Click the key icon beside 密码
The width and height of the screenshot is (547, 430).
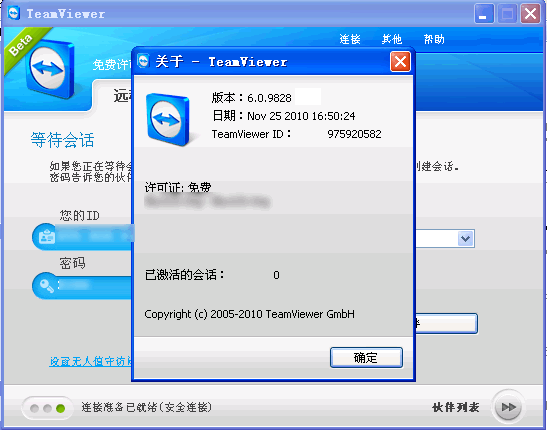pos(47,286)
